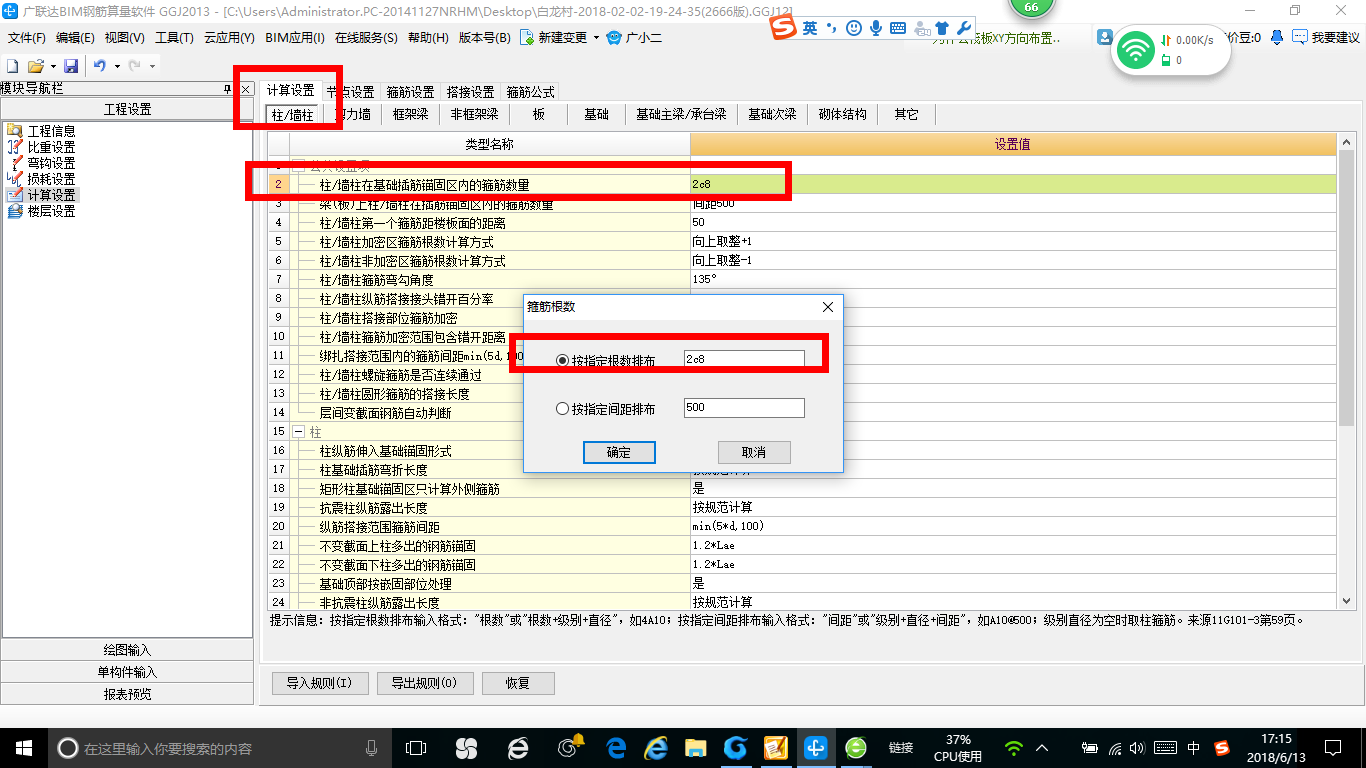Click Sogou input microphone icon

tap(876, 28)
